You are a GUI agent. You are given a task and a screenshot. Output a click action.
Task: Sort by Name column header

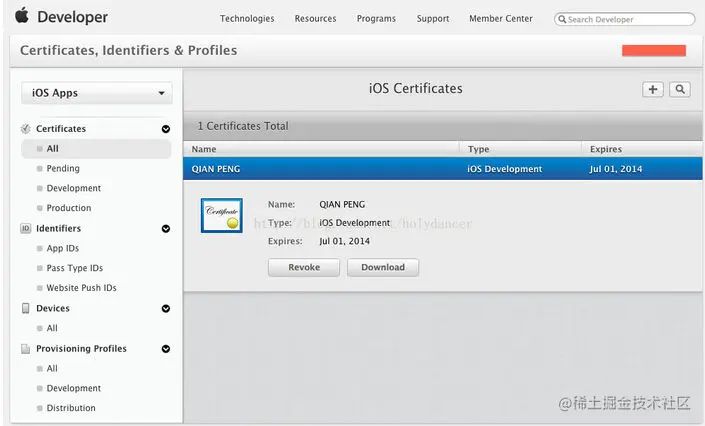coord(321,149)
